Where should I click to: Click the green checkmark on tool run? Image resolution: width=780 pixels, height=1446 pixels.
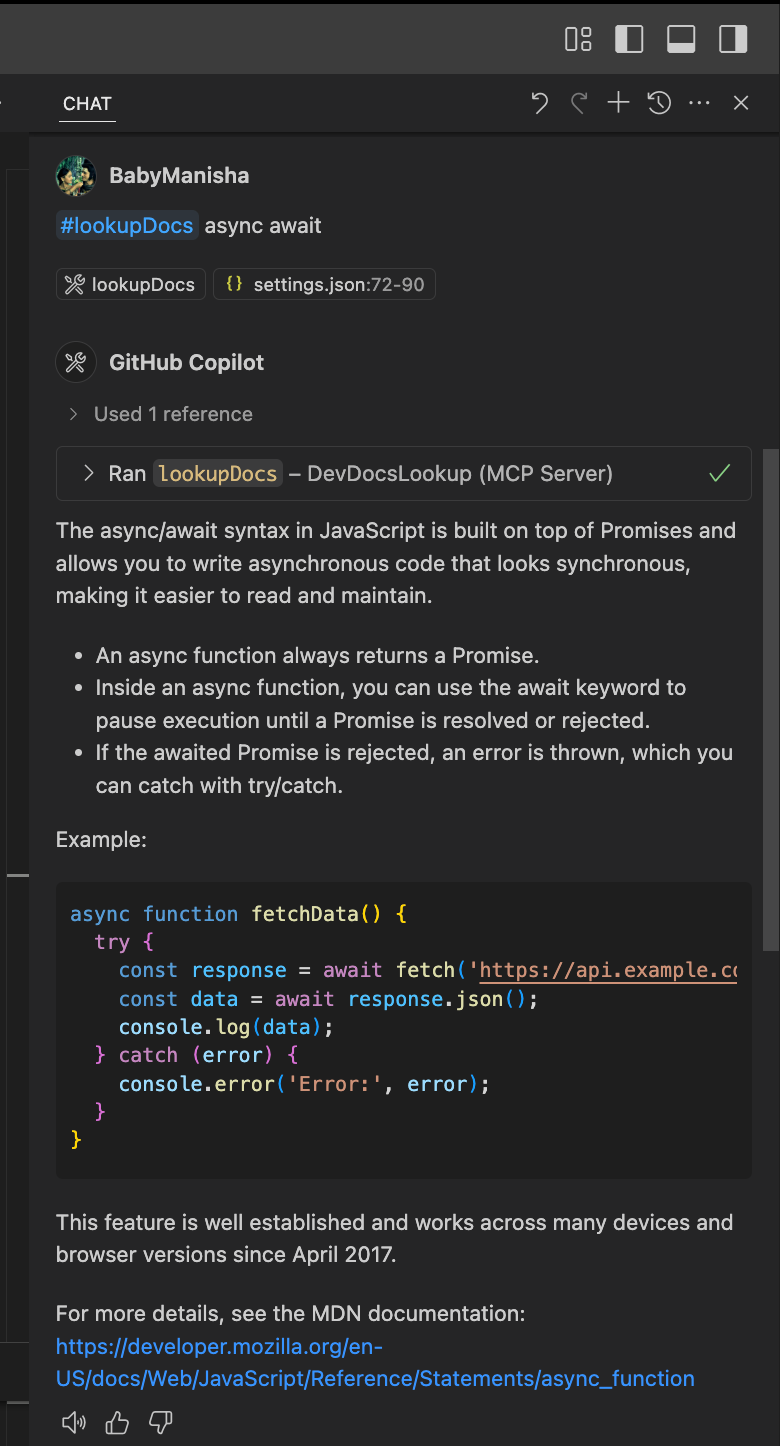click(x=720, y=473)
